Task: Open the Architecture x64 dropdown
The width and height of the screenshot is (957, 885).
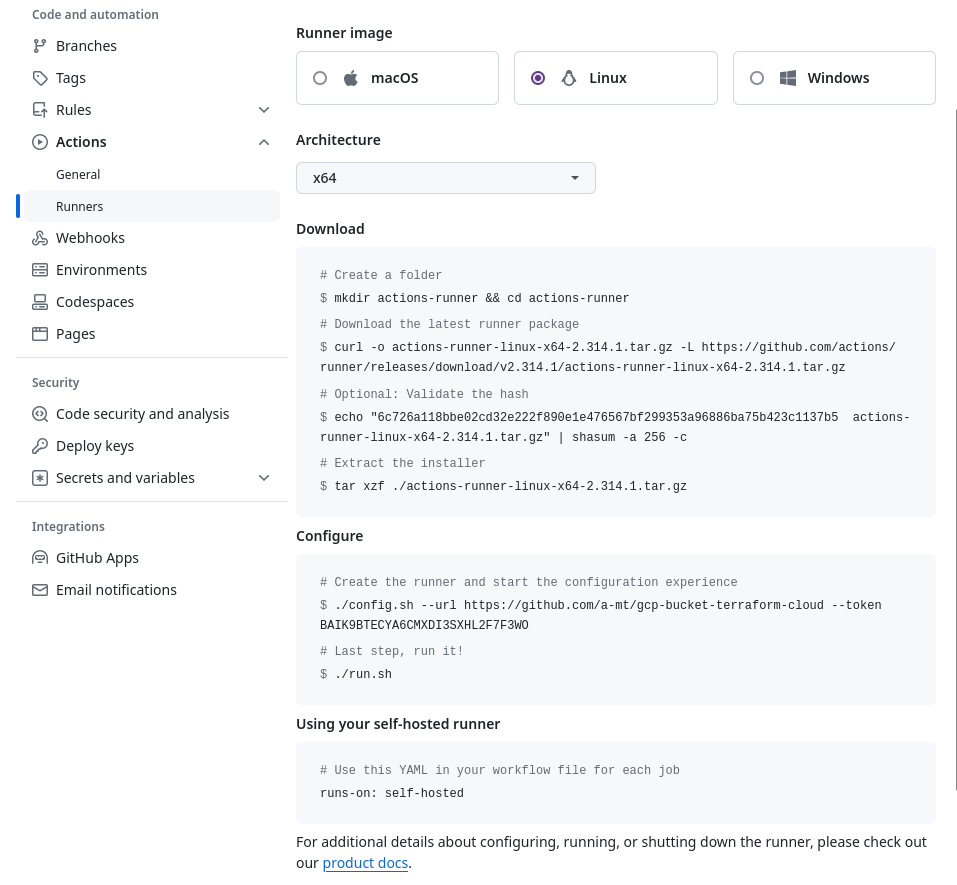Action: tap(446, 177)
